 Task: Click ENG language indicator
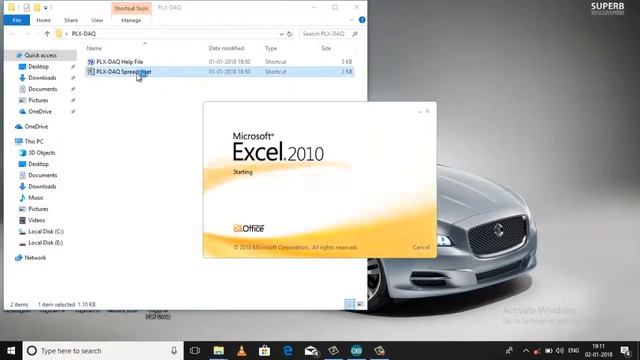coord(573,351)
